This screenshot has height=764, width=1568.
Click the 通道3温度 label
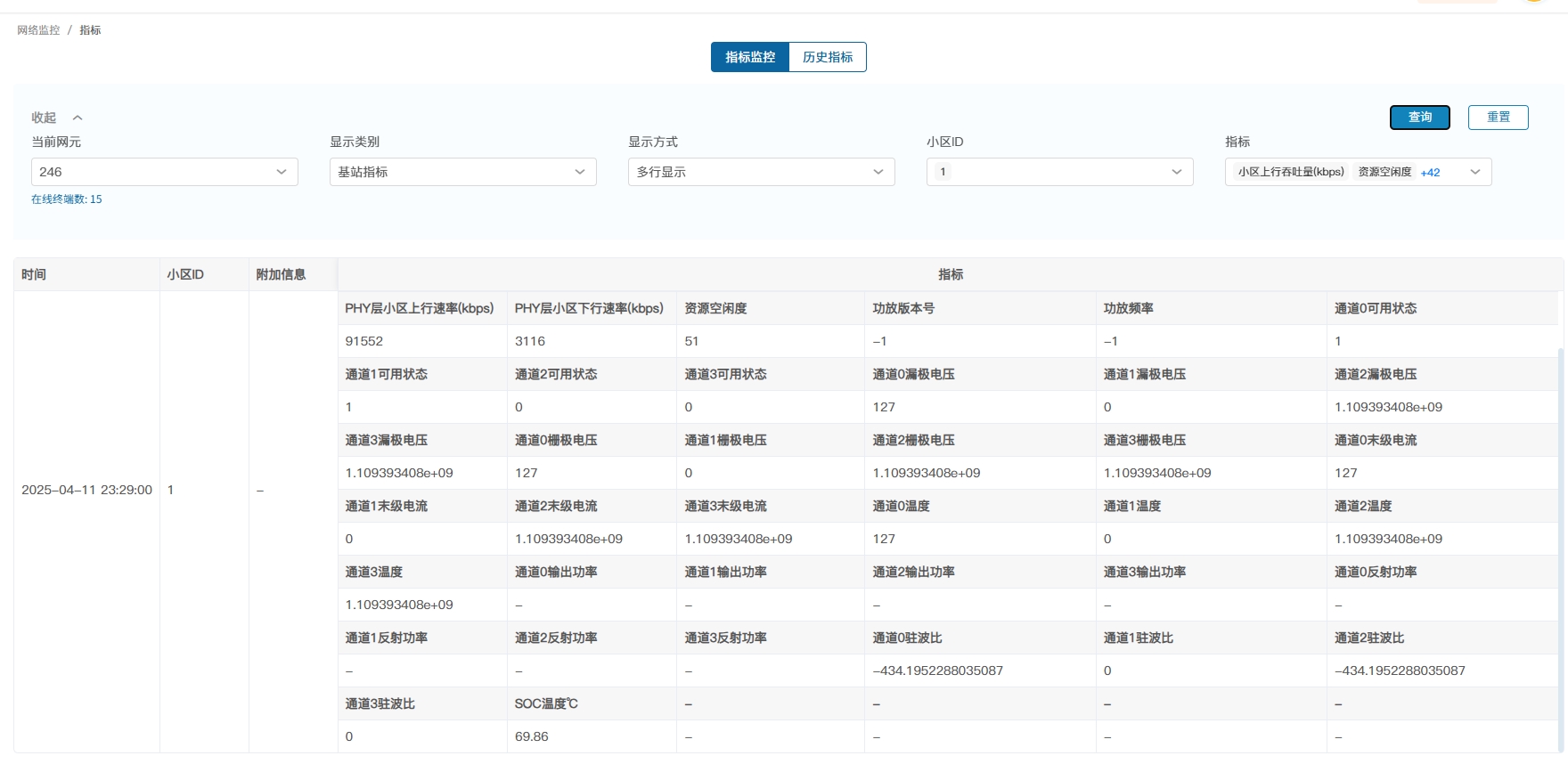[374, 572]
